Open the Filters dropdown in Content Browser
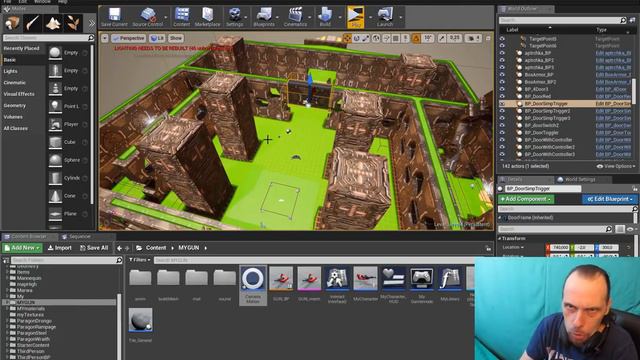The height and width of the screenshot is (360, 640). coord(140,260)
